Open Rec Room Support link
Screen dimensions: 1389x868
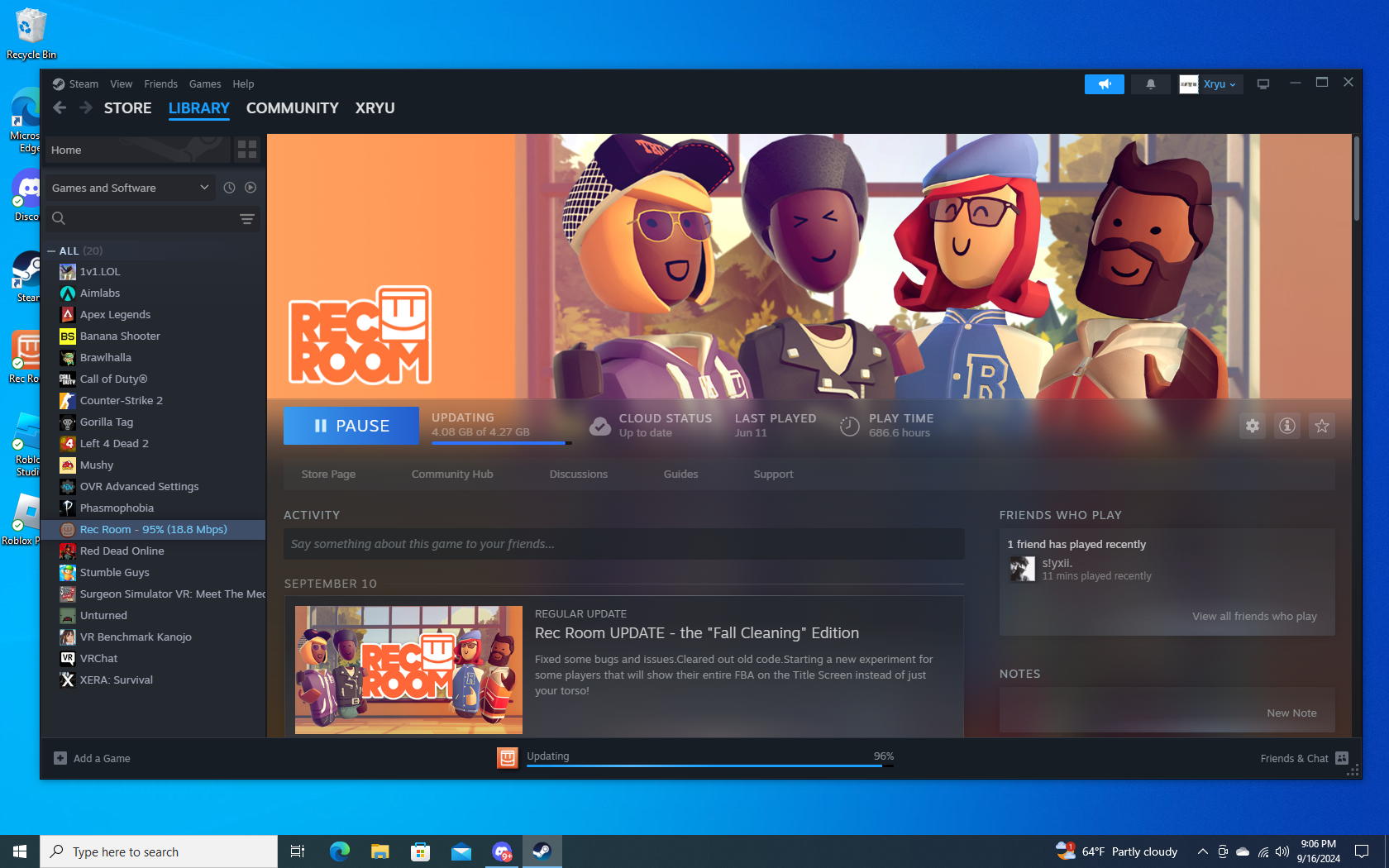pos(773,475)
